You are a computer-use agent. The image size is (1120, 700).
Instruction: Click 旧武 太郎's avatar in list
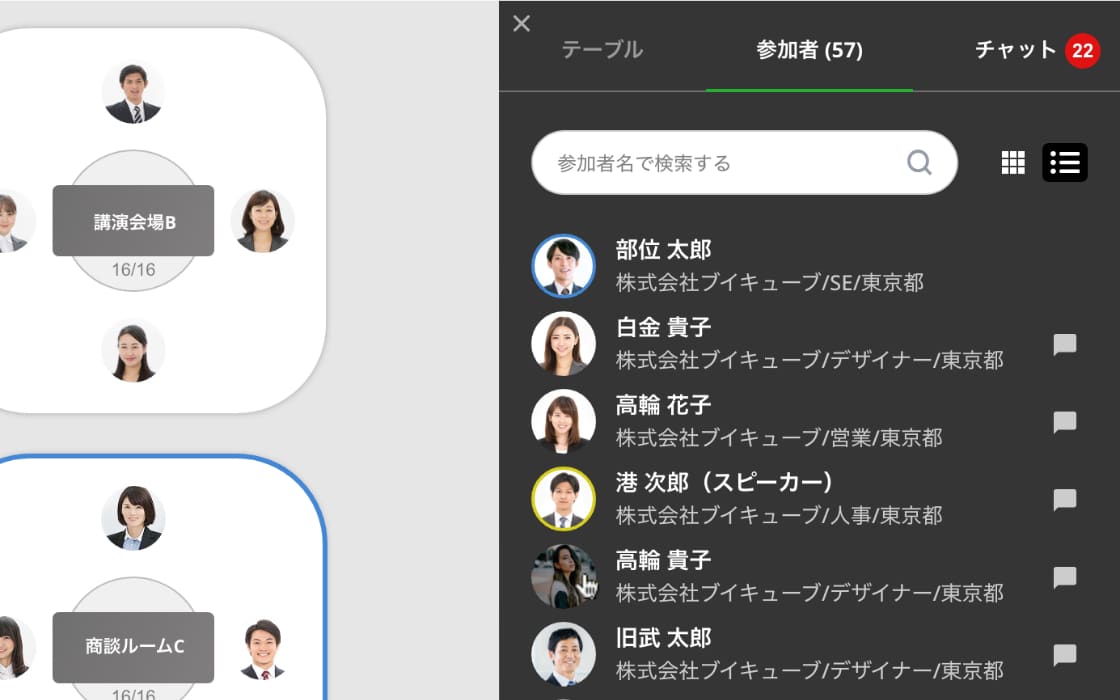[x=564, y=654]
